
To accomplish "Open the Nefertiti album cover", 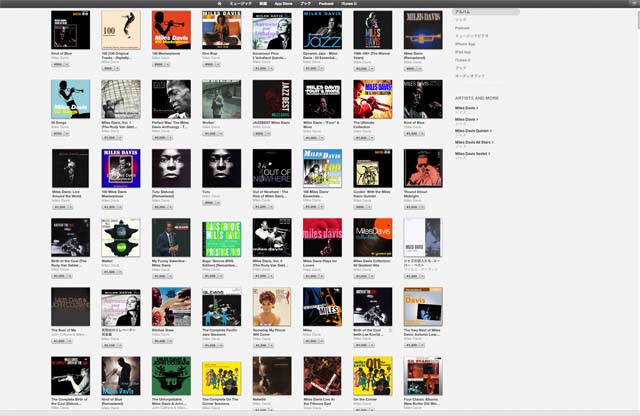I will (272, 376).
